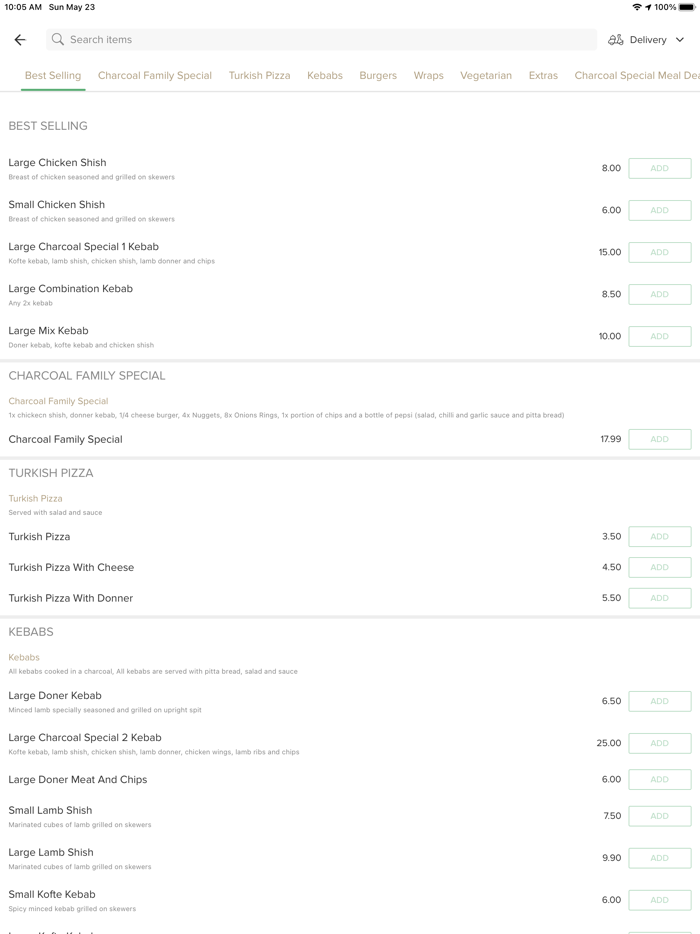The image size is (700, 934).
Task: Select the Wraps tab
Action: (428, 76)
